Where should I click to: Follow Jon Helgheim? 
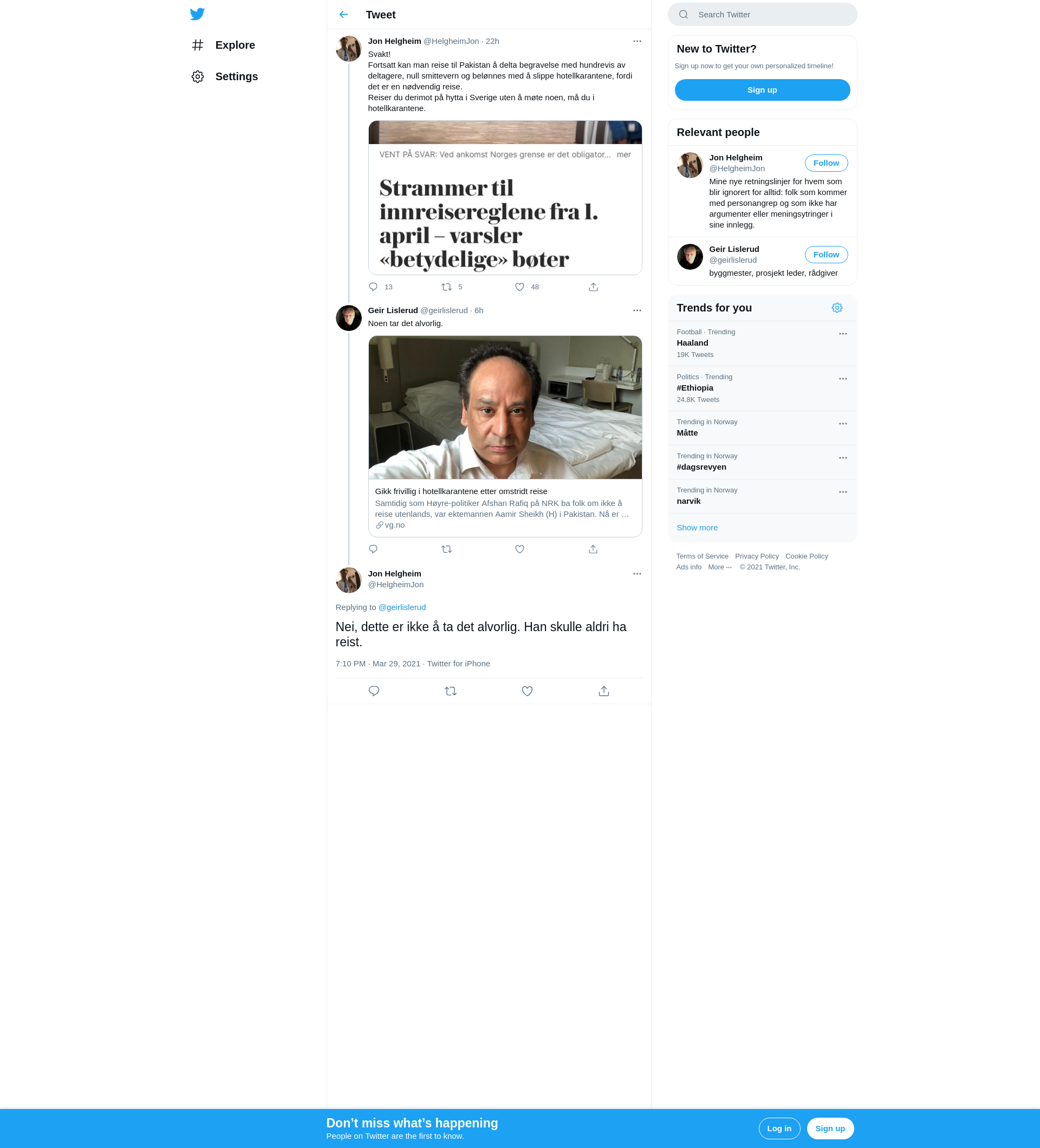coord(826,163)
